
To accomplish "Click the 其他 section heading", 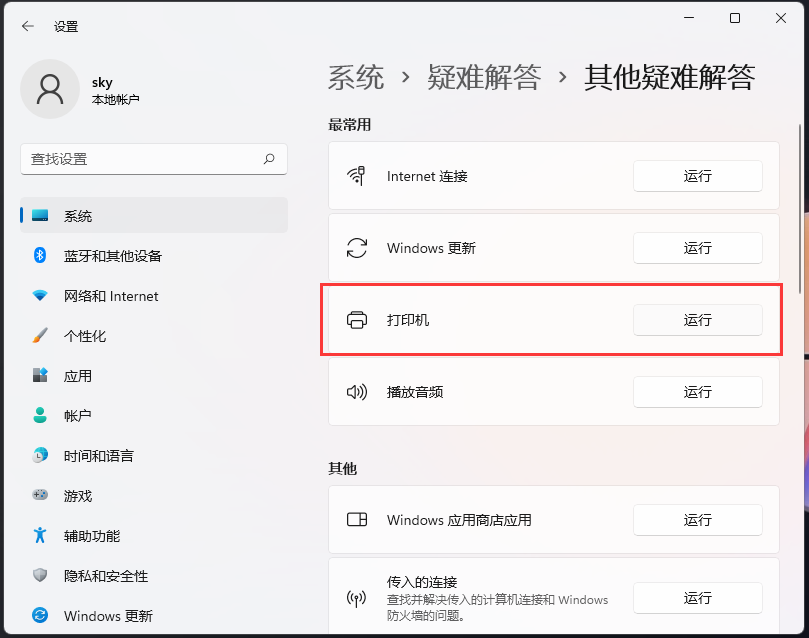I will click(x=343, y=468).
